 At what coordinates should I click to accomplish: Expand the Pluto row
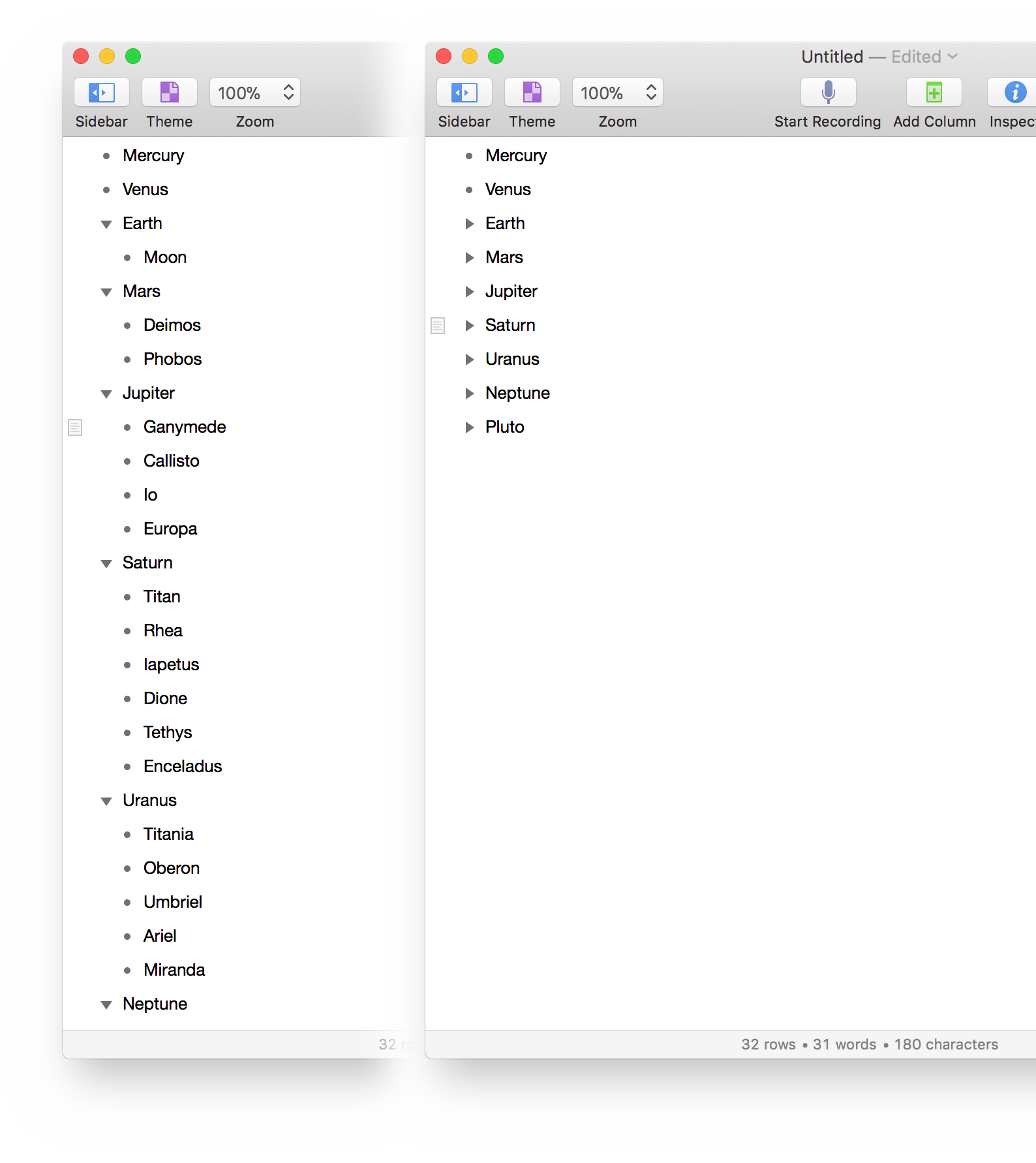469,427
